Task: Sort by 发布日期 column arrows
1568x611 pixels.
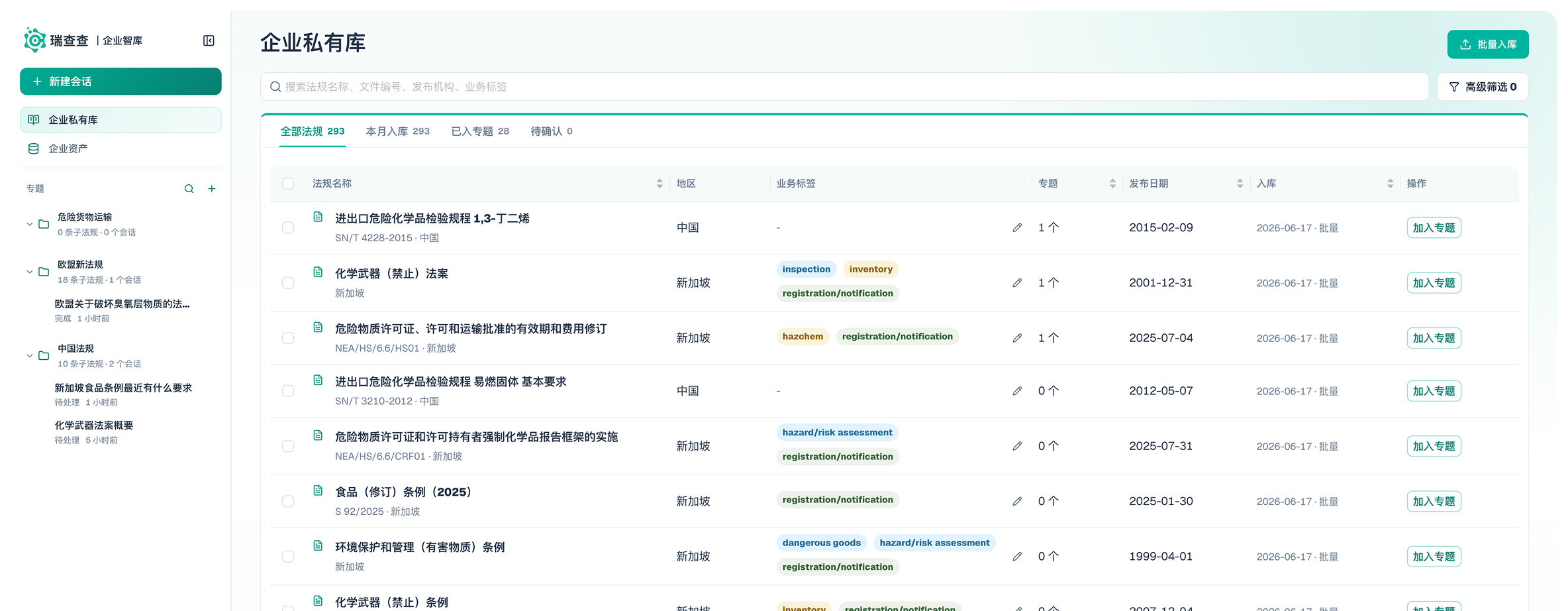Action: [1240, 184]
